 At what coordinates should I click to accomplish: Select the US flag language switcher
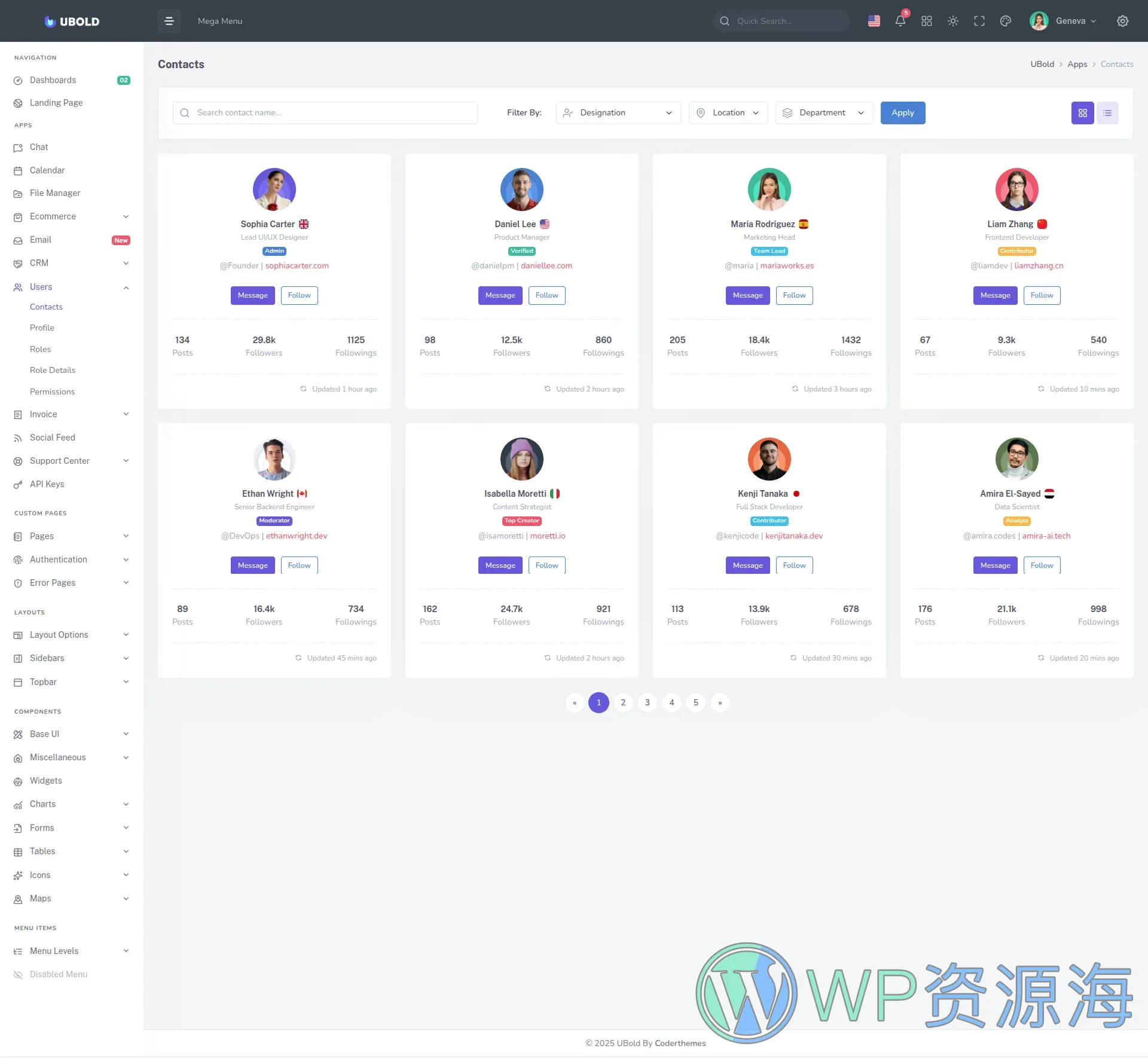click(874, 21)
